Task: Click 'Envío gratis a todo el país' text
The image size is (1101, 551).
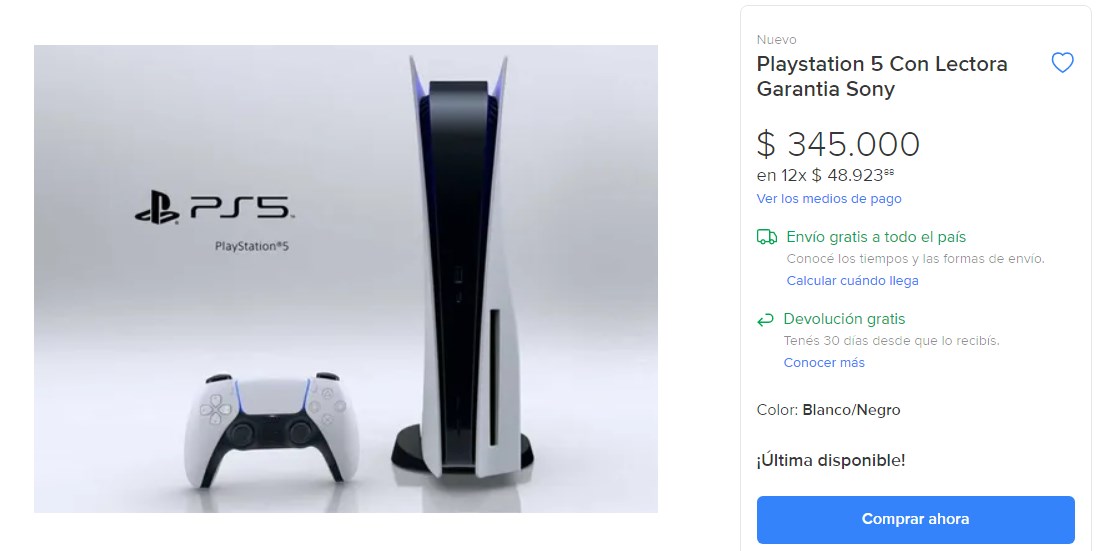Action: (876, 237)
